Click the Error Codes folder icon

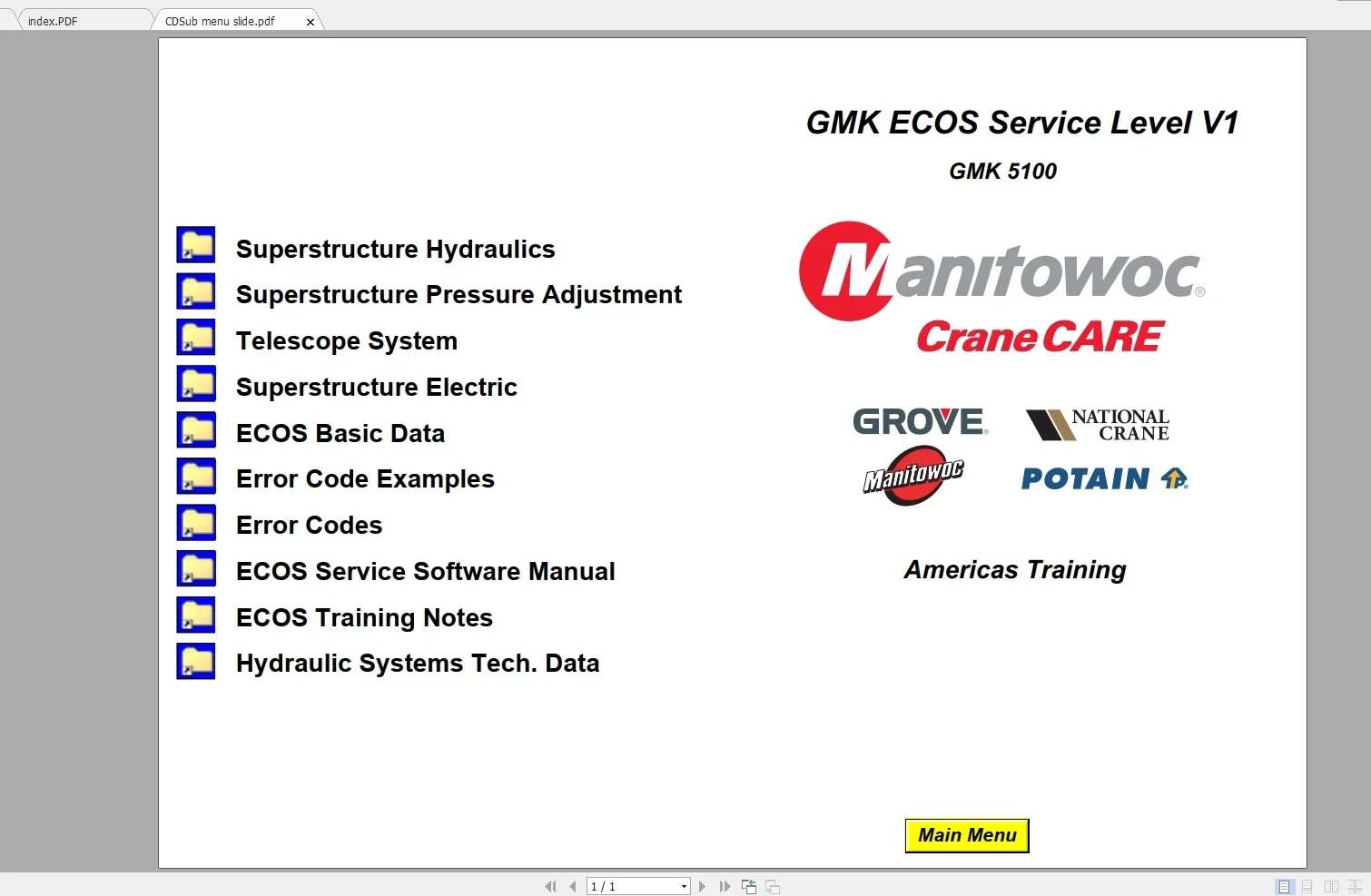click(195, 522)
